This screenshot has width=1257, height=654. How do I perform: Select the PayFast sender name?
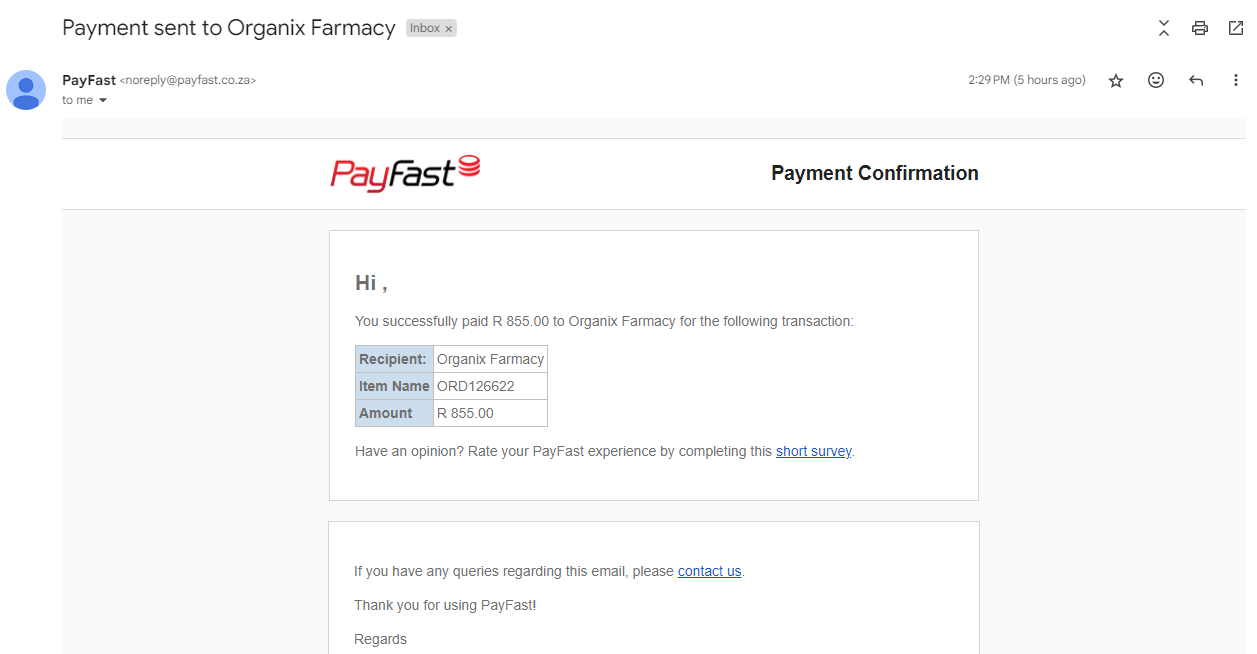89,80
